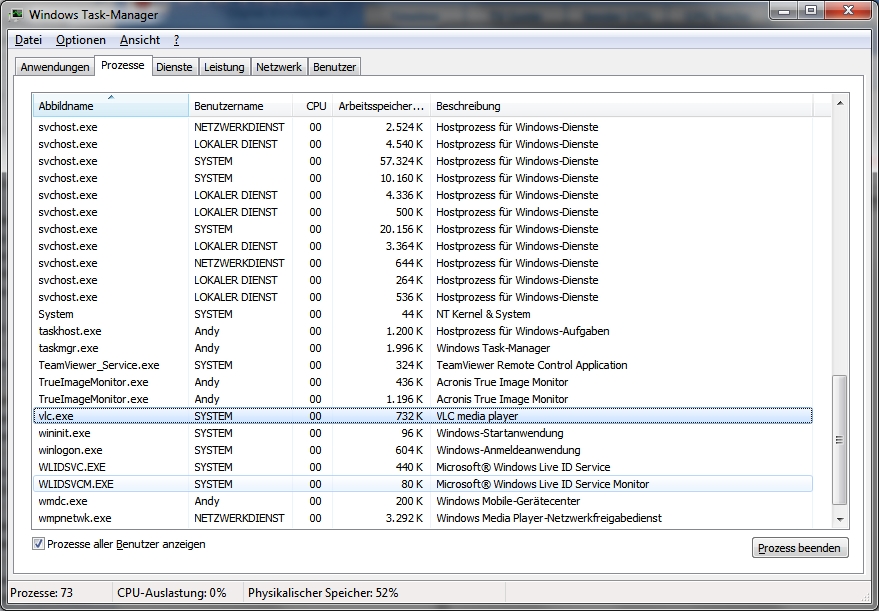Expand the Ansicht menu

140,40
